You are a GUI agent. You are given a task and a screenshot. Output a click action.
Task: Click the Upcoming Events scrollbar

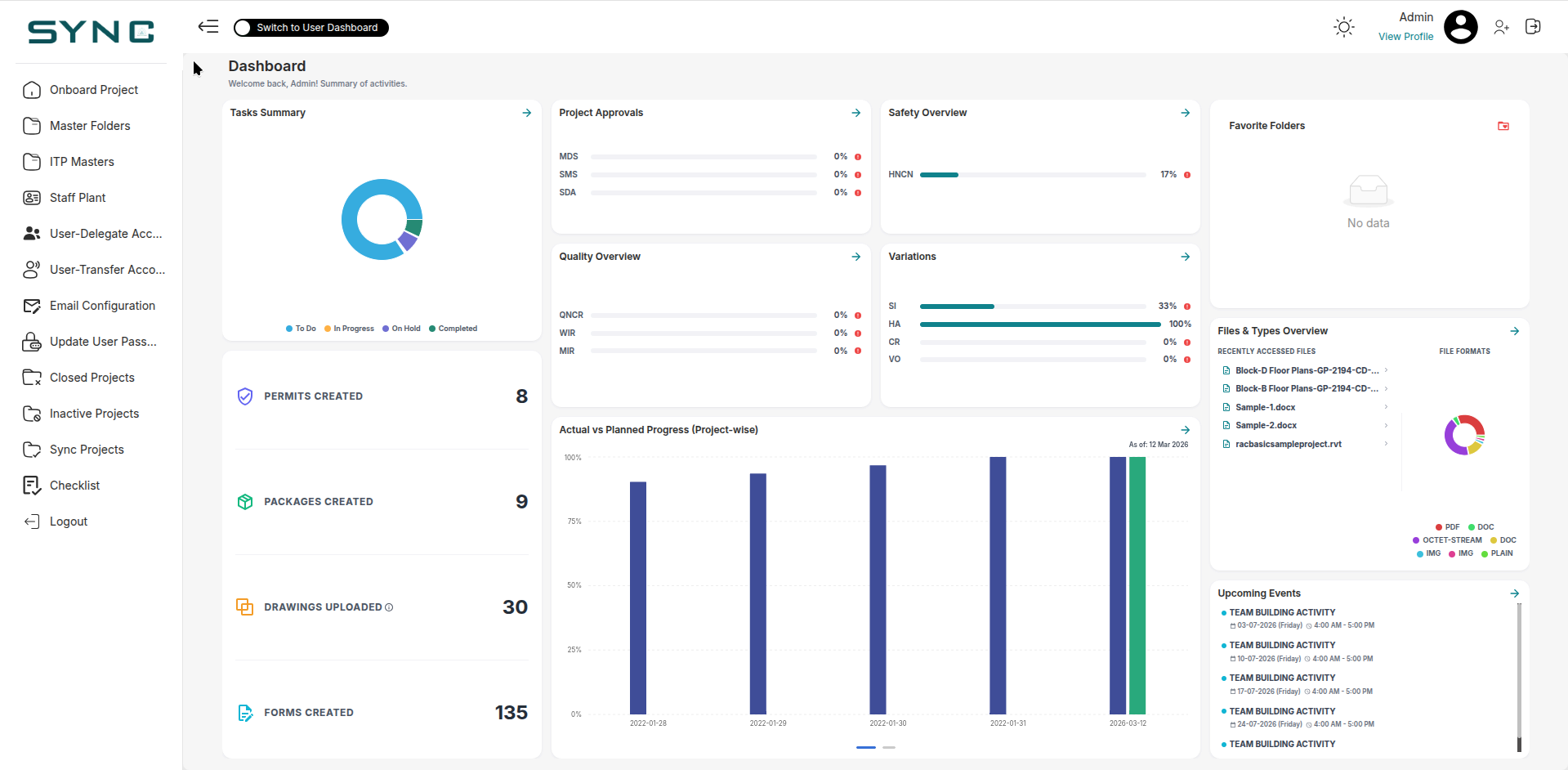(x=1519, y=677)
